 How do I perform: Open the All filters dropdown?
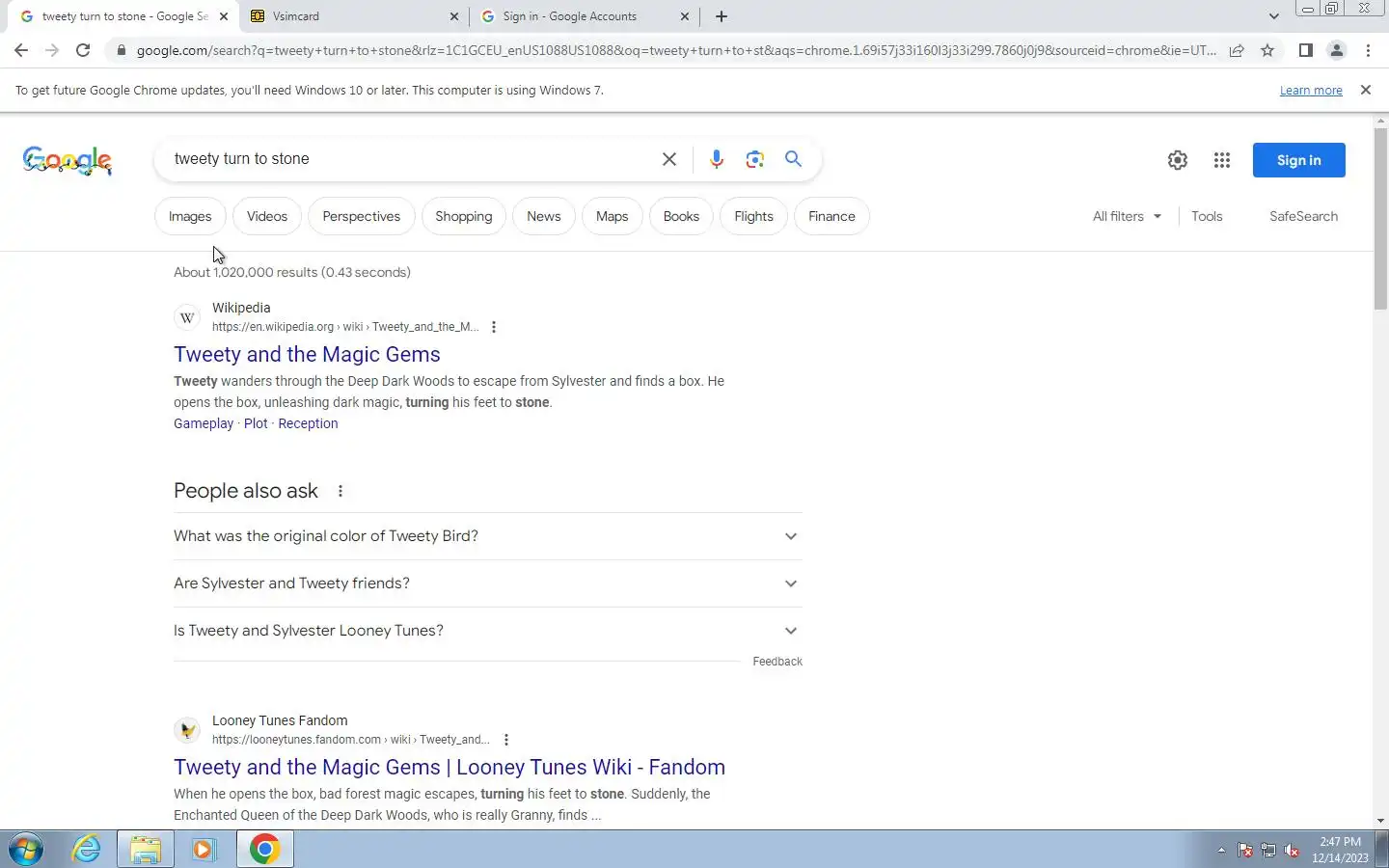1127,216
